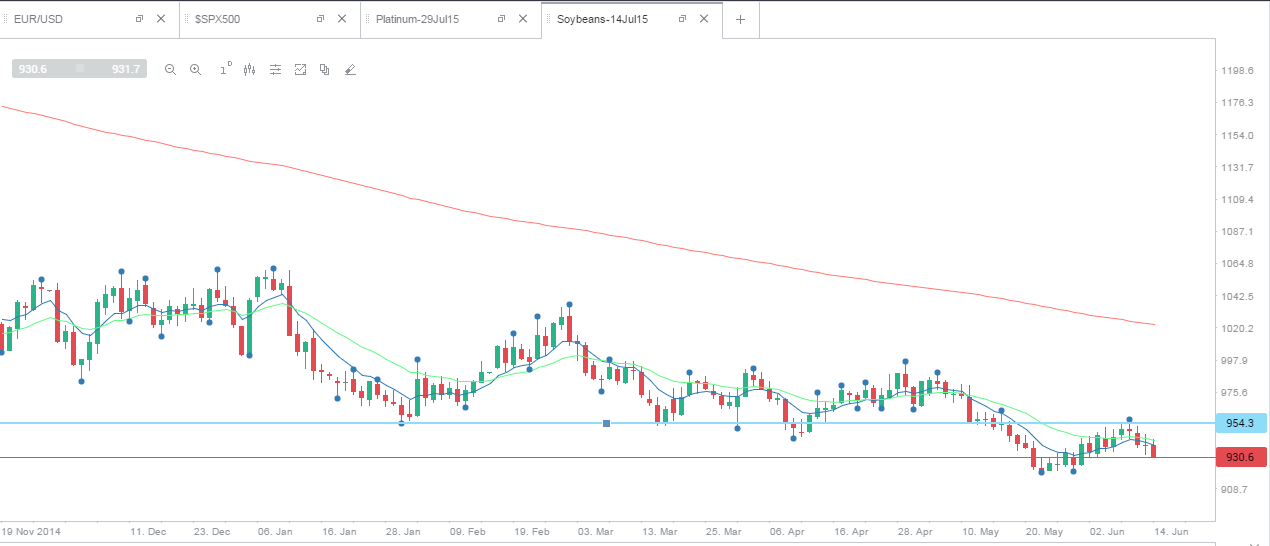
Task: Click the copy/compare overlay icon
Action: pos(325,70)
